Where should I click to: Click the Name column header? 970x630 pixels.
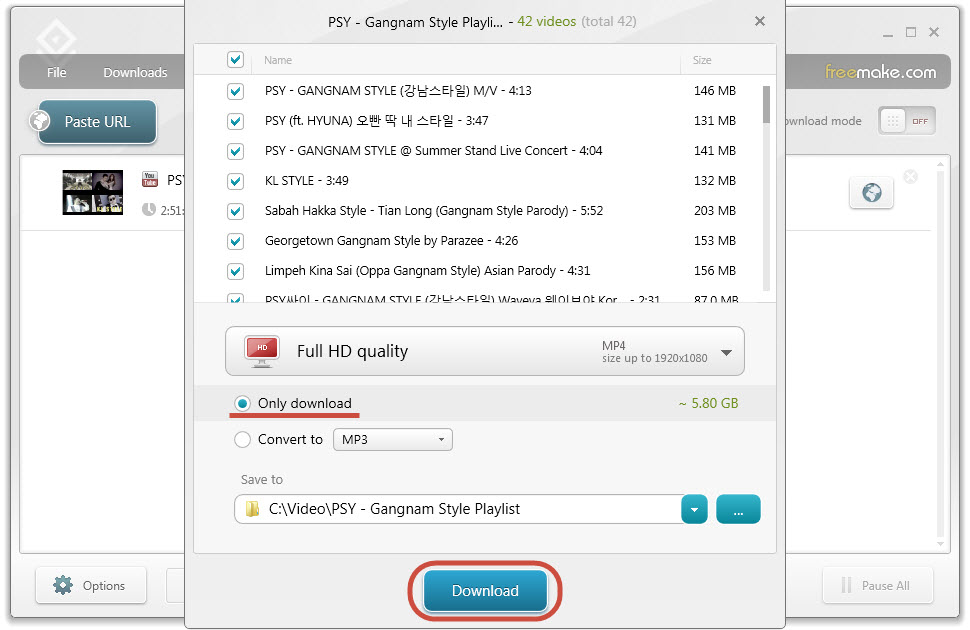tap(278, 60)
